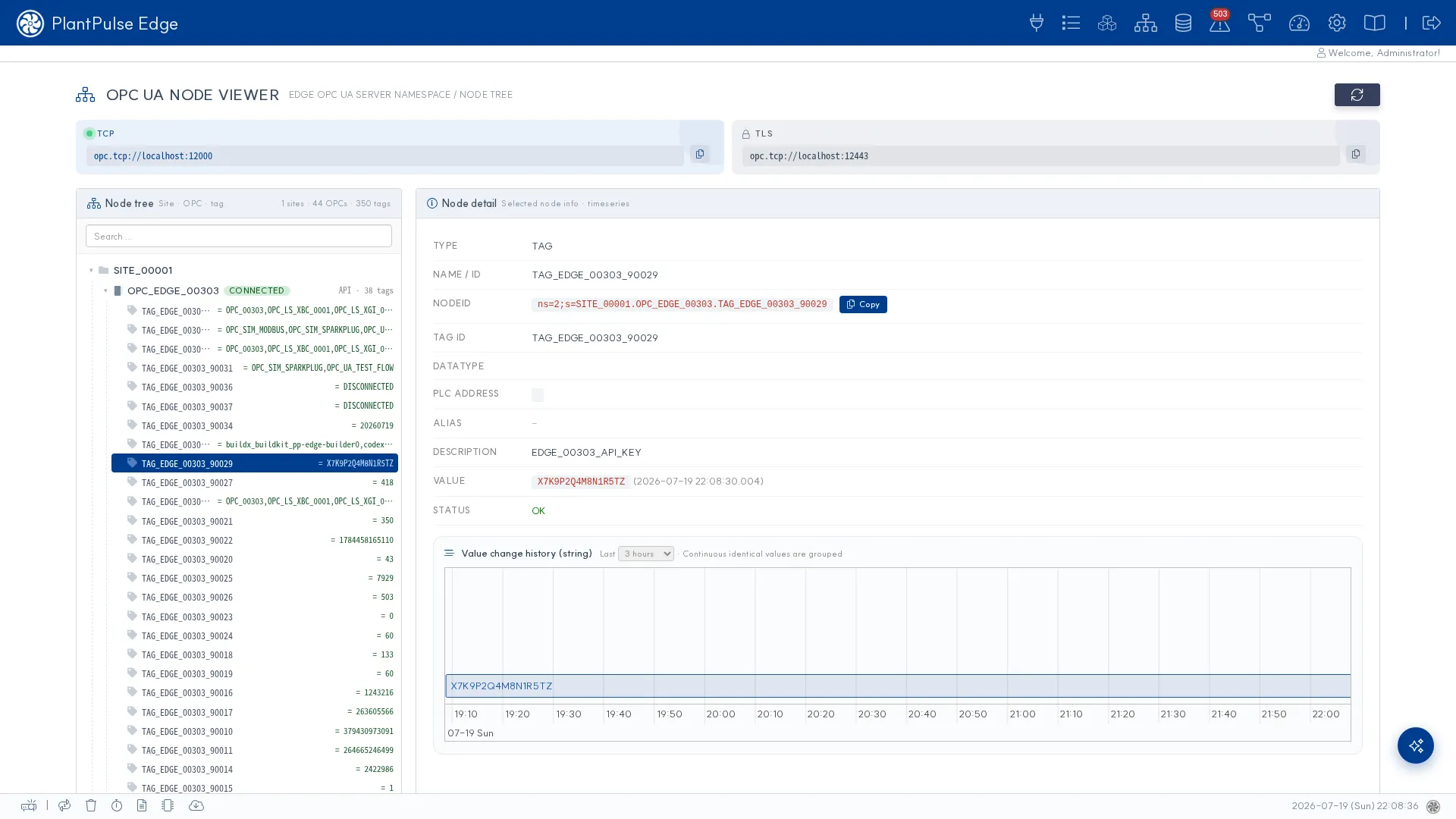Open the 3 hours time range dropdown

(645, 554)
